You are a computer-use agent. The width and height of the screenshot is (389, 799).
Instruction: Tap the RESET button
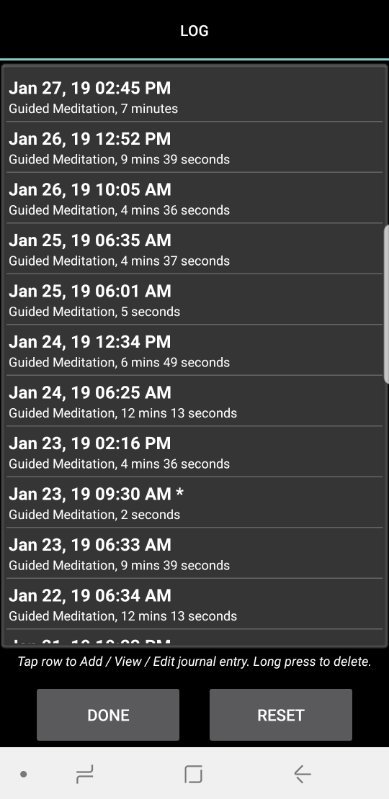[281, 715]
